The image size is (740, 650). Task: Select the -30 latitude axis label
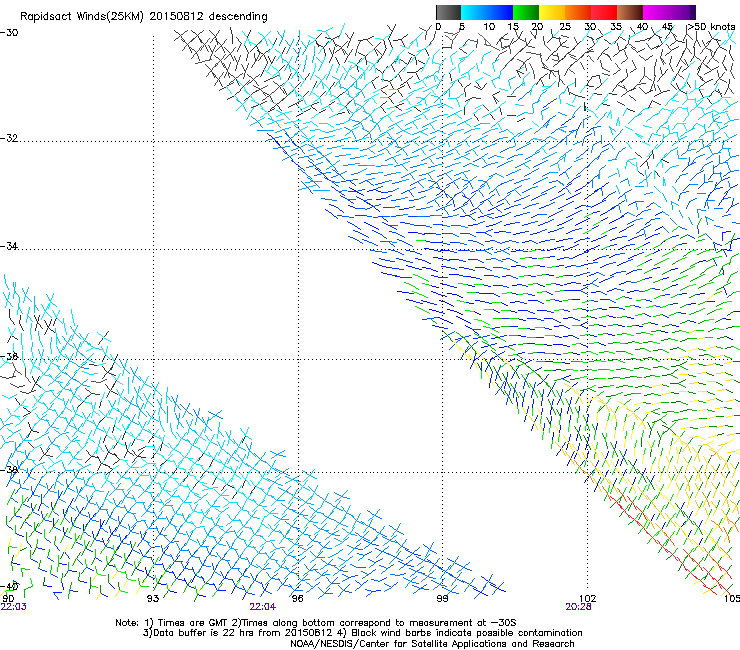[9, 33]
